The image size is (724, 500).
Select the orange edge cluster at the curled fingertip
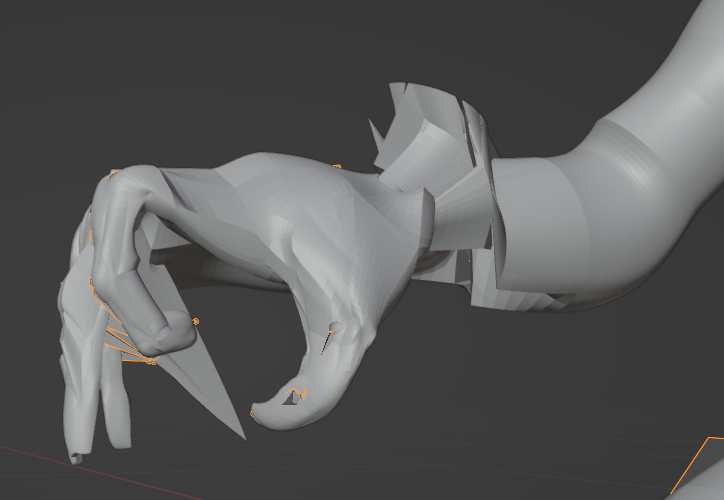(x=150, y=359)
